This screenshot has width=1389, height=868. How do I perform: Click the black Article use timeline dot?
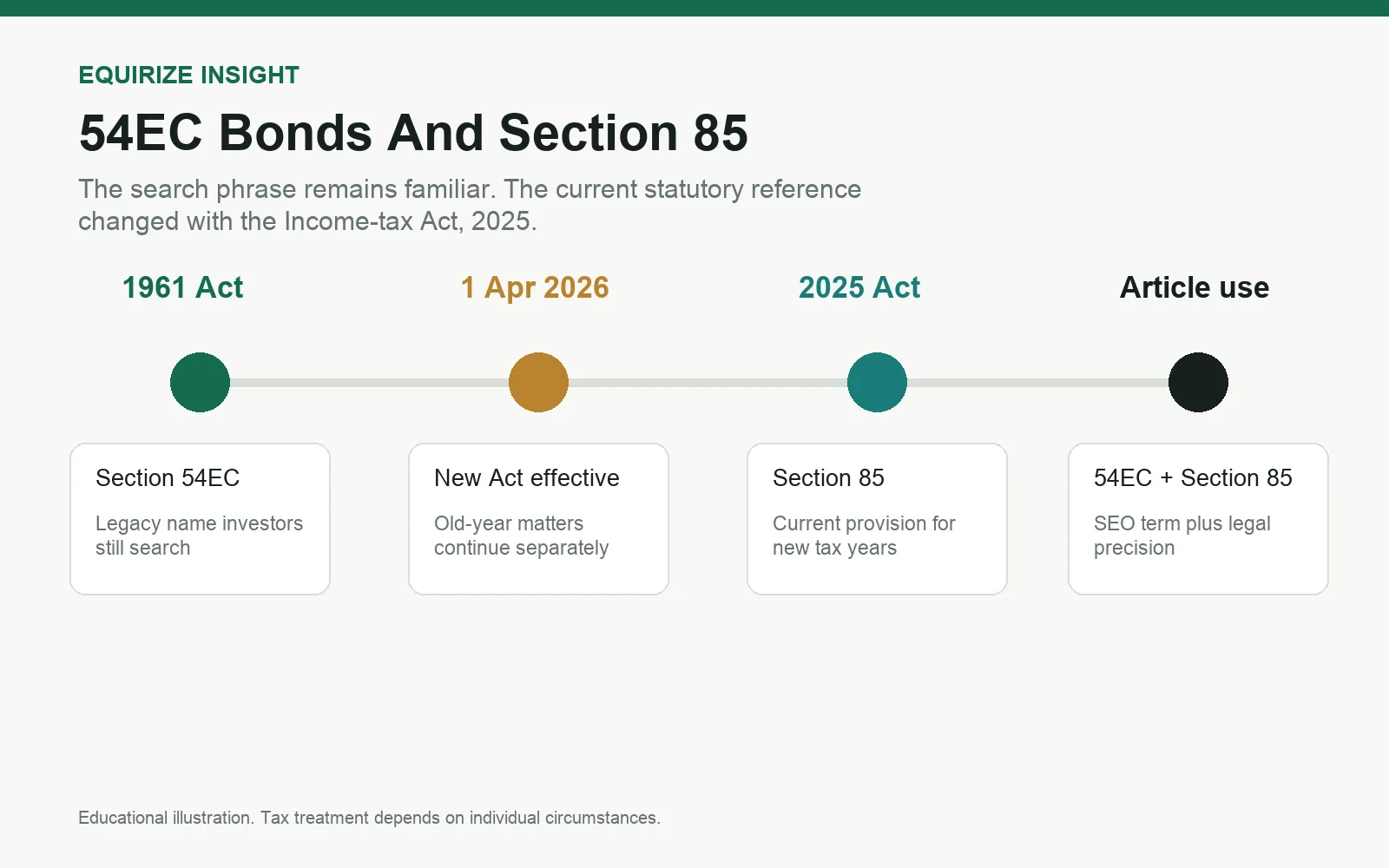pos(1198,382)
